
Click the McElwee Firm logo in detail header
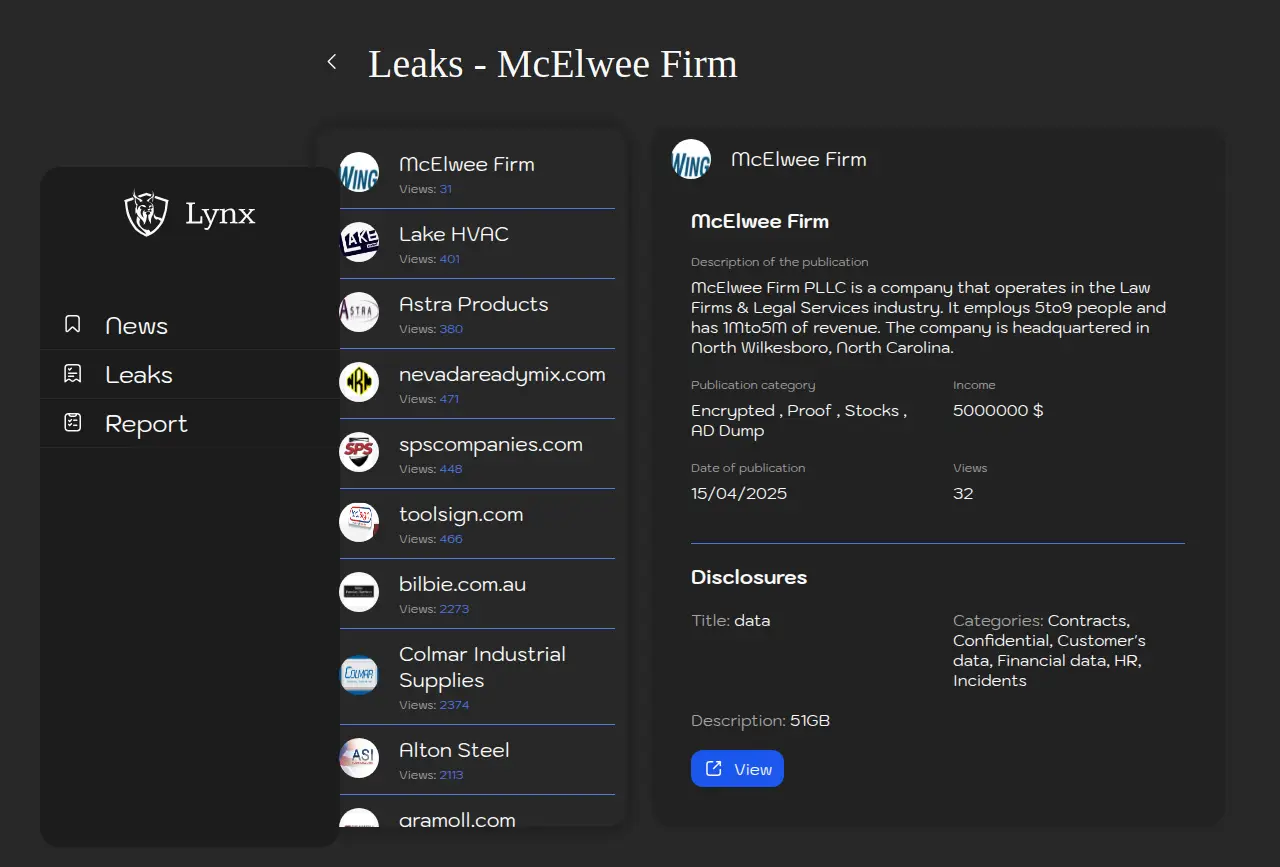pos(691,159)
